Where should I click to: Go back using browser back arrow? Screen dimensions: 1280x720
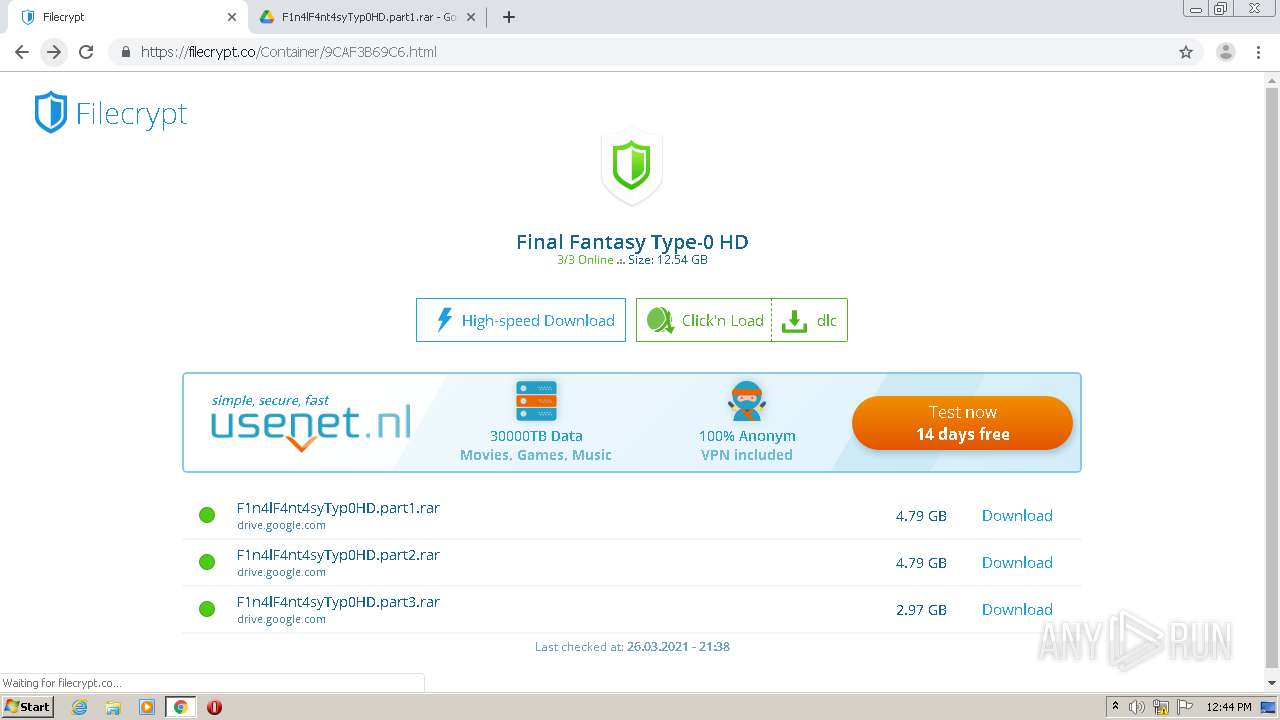[x=22, y=52]
